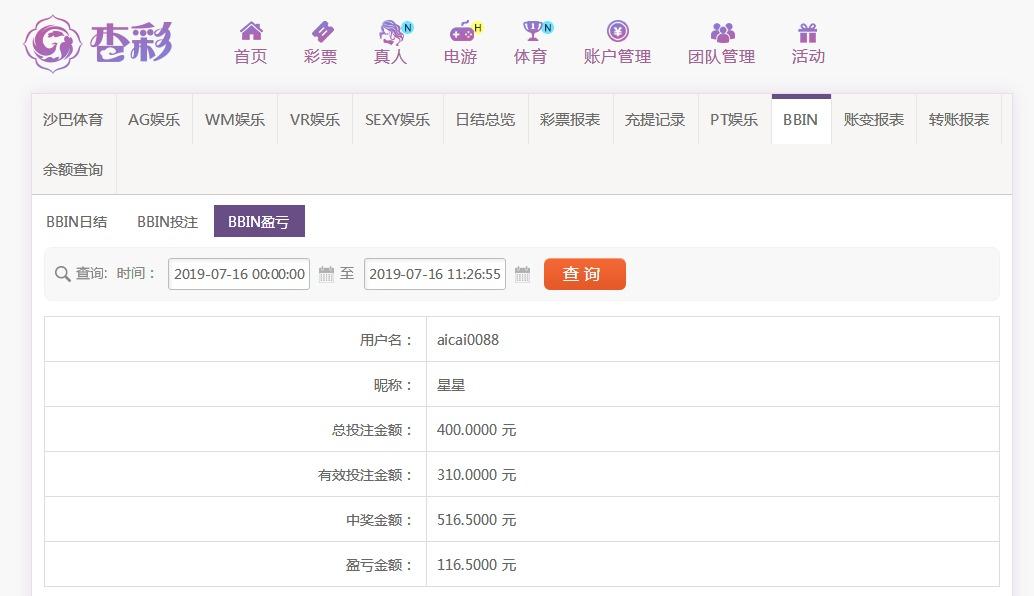Open the 彩票 lottery ticket icon
Image resolution: width=1034 pixels, height=596 pixels.
tap(321, 32)
